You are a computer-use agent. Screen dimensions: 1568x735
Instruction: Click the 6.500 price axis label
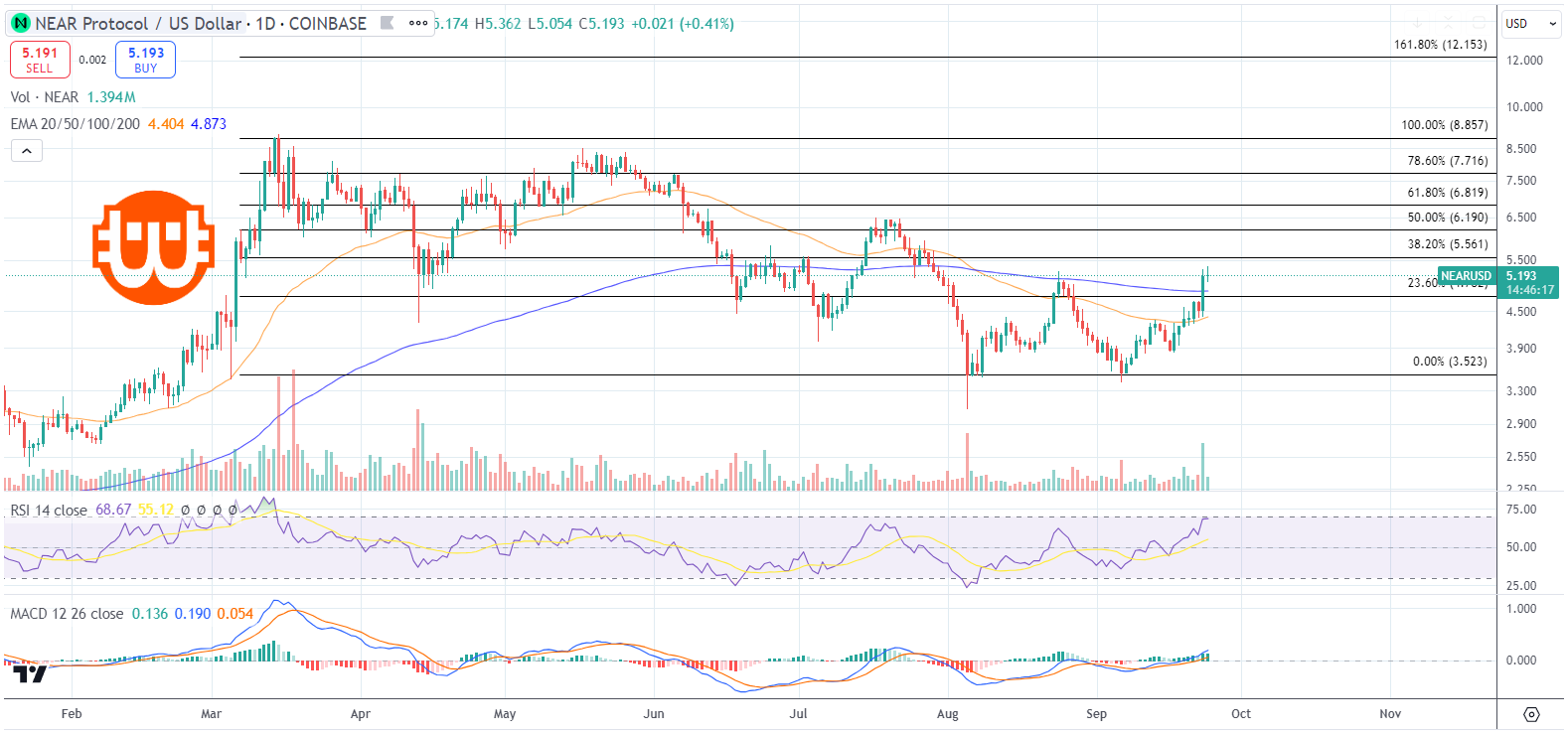(1521, 218)
